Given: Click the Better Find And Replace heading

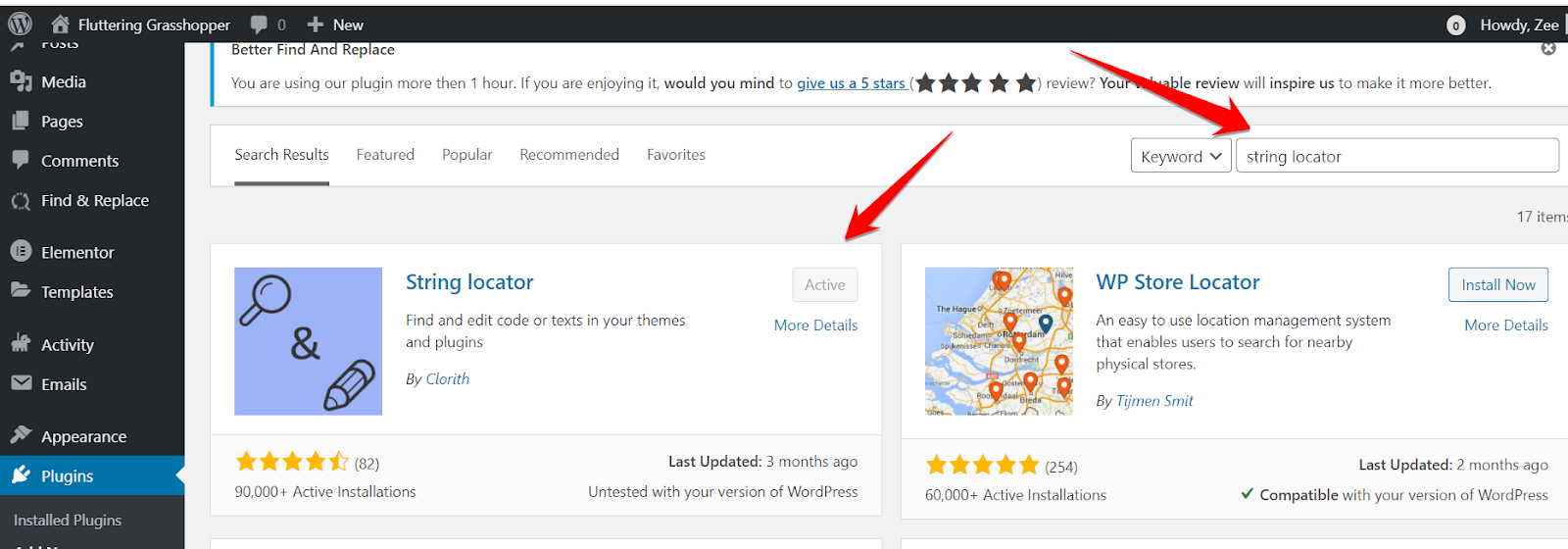Looking at the screenshot, I should [x=313, y=49].
